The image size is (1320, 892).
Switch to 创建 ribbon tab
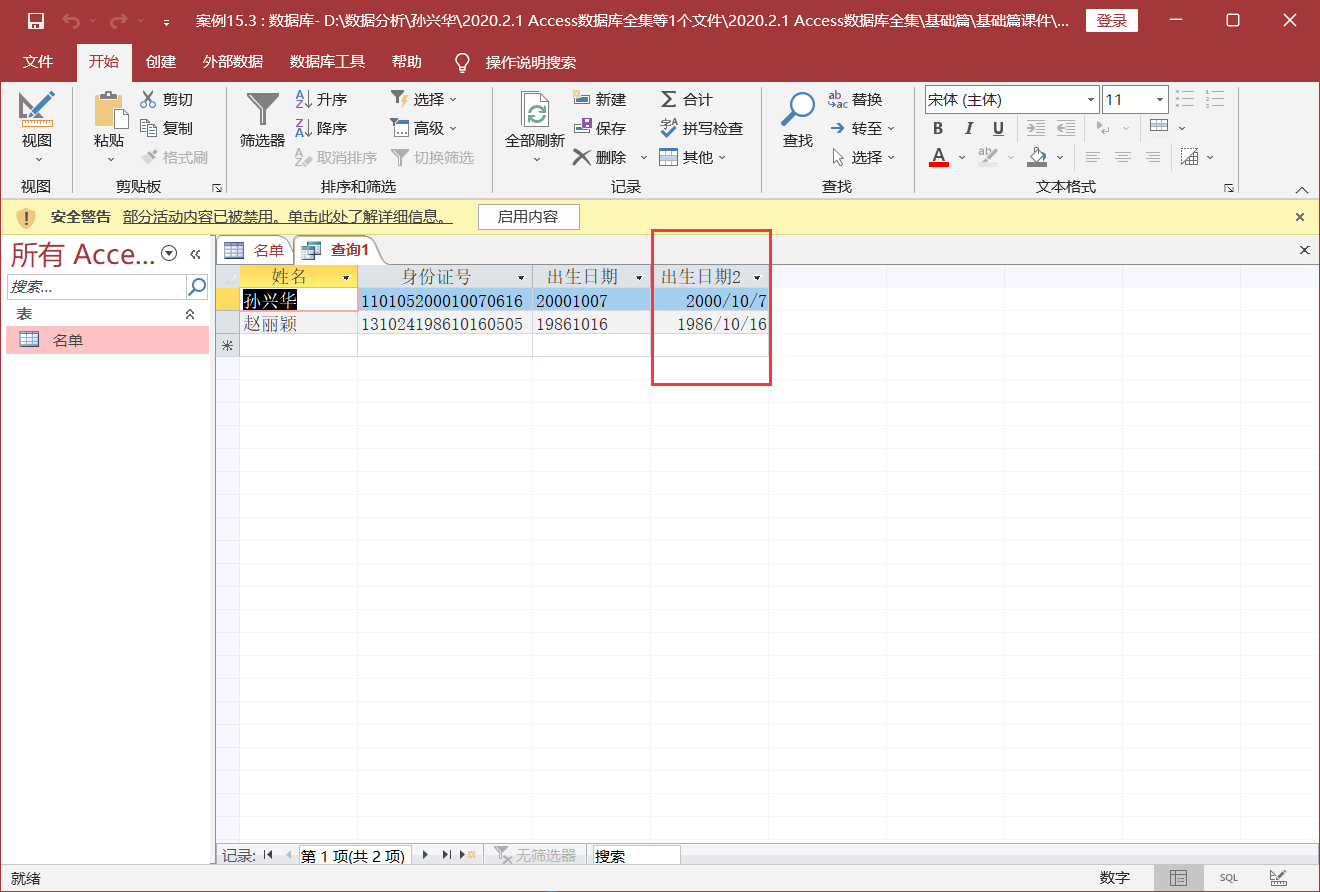click(x=161, y=62)
